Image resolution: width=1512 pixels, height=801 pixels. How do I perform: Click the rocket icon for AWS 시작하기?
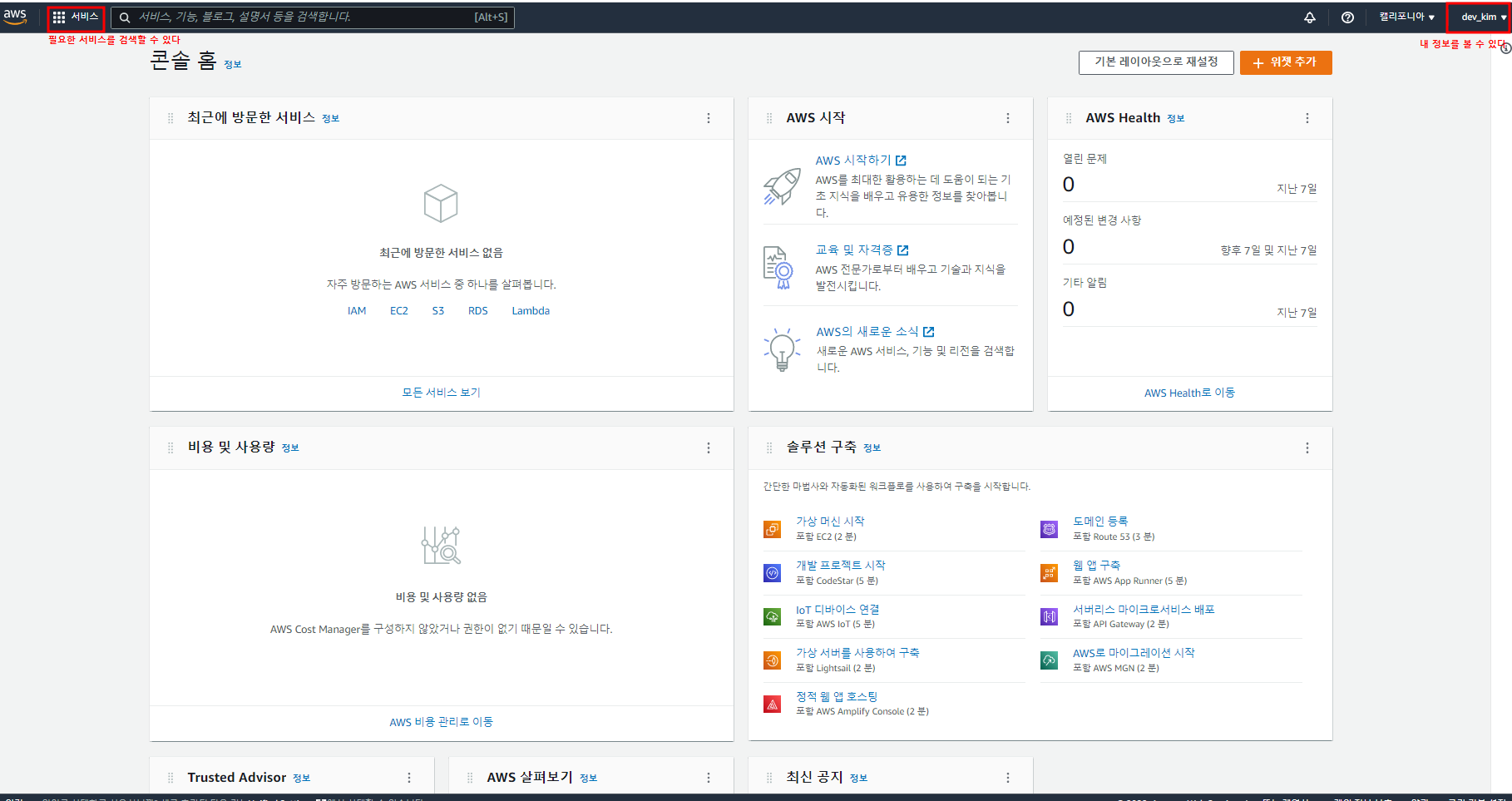pos(782,185)
